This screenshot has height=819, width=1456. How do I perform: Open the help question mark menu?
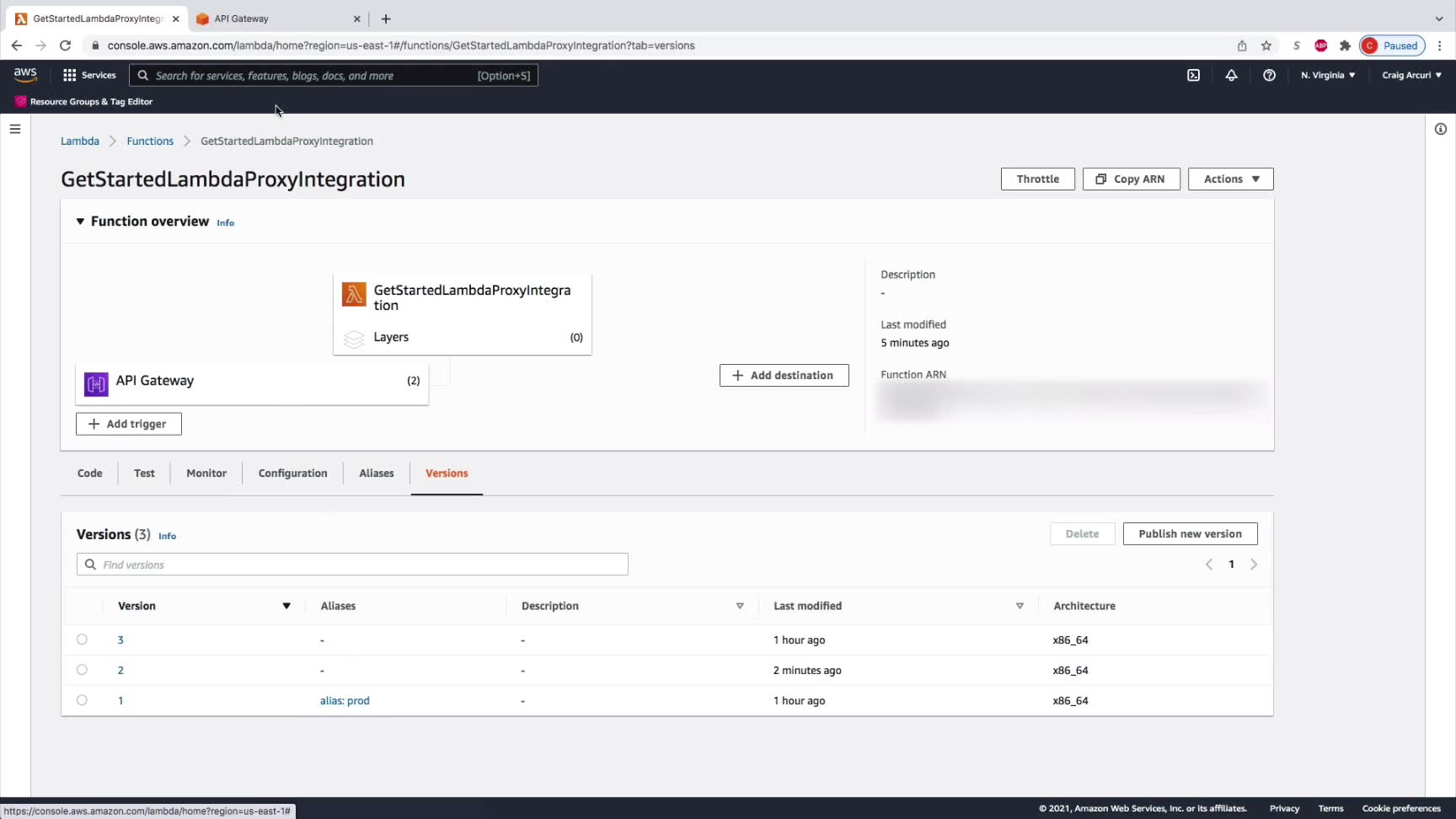pos(1269,75)
